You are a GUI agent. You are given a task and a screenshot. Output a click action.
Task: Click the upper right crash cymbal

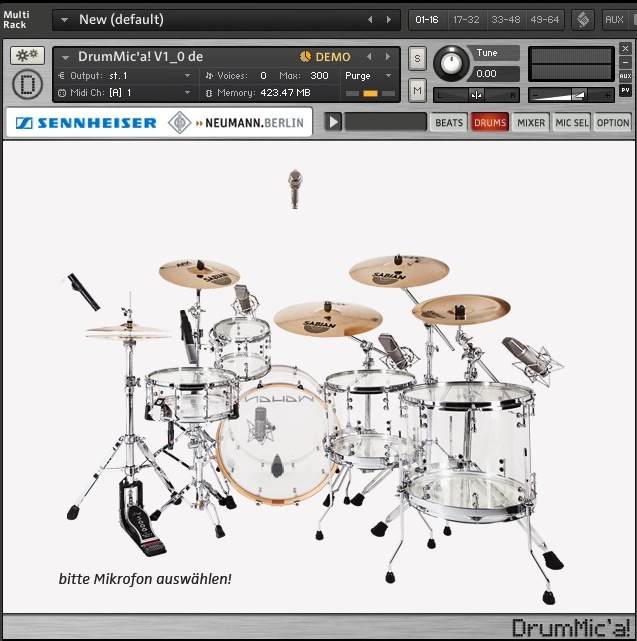399,271
